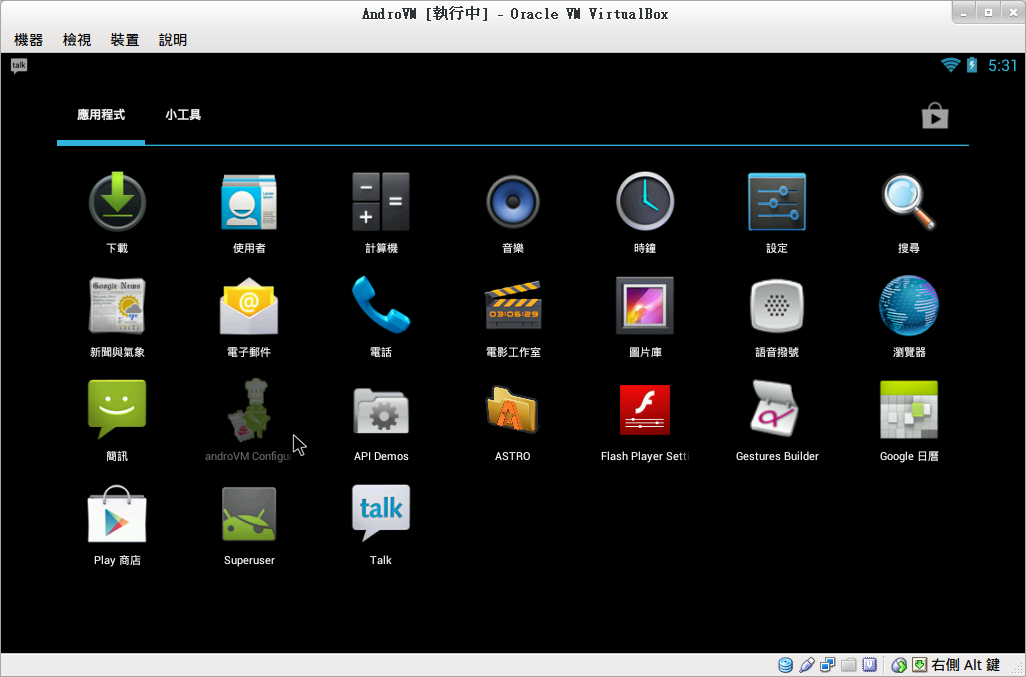Open the 簡訊 messaging app
Image resolution: width=1026 pixels, height=677 pixels.
pos(117,421)
